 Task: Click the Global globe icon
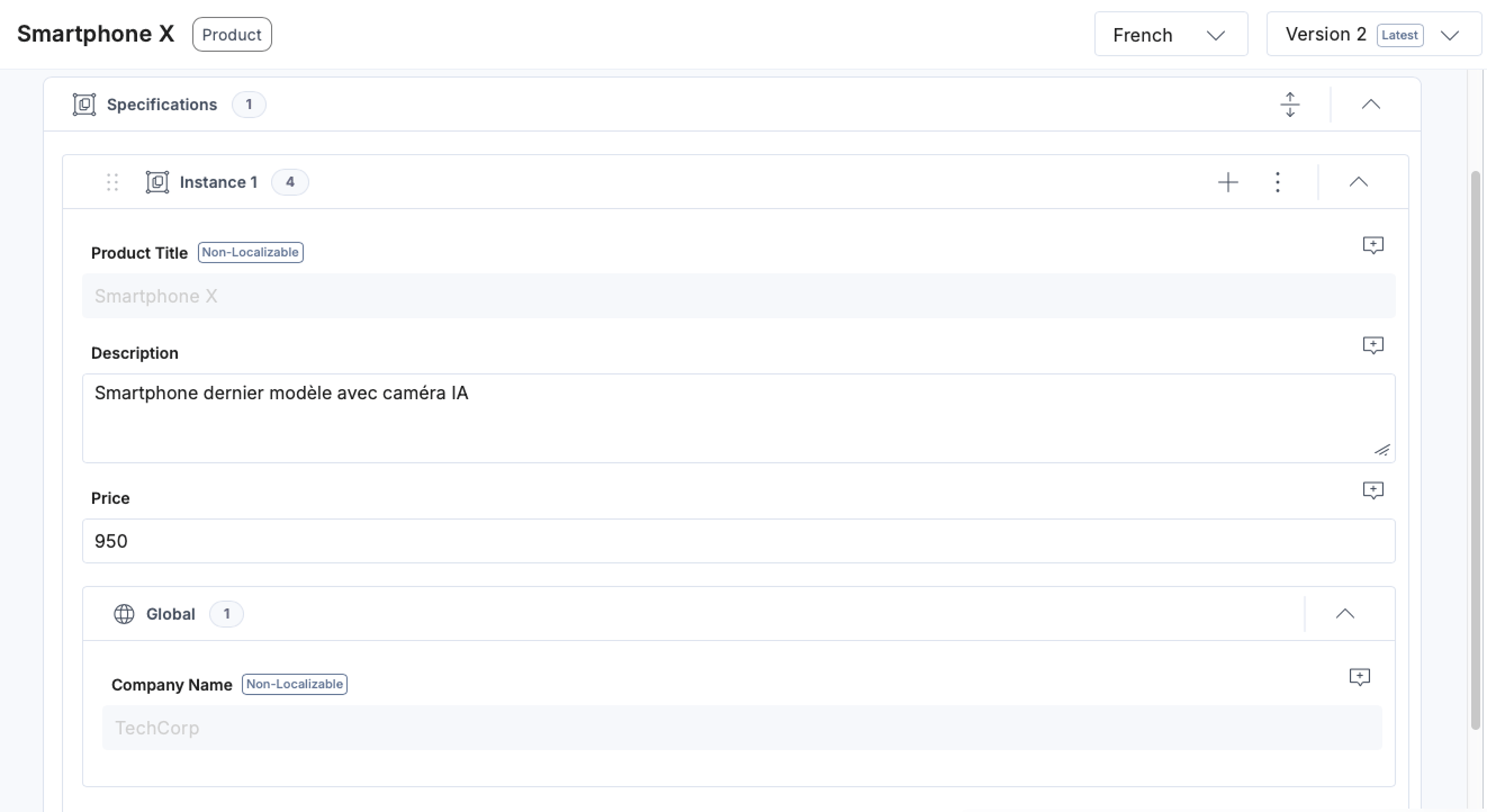(x=124, y=614)
